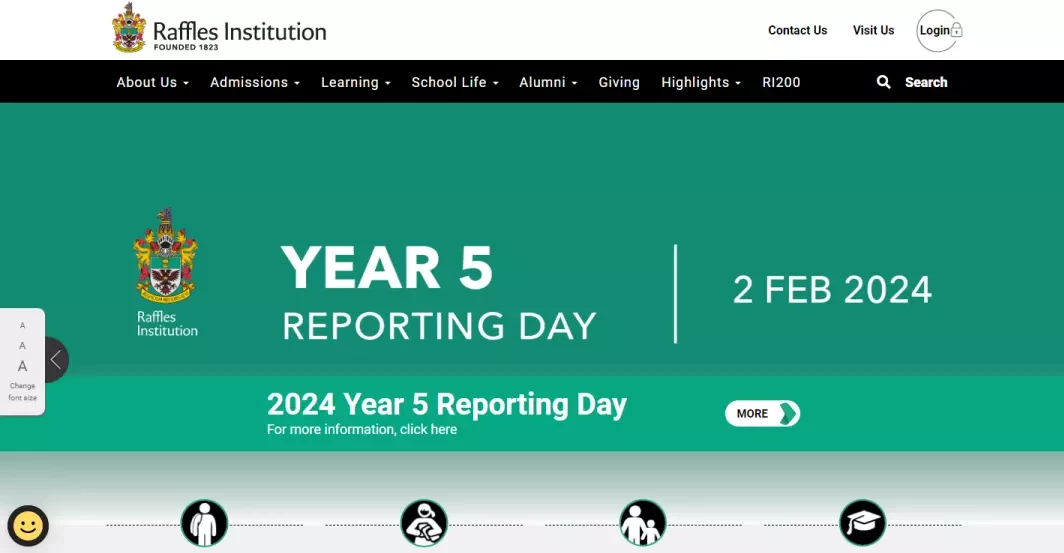Viewport: 1064px width, 553px height.
Task: Select the medium font size A
Action: pyautogui.click(x=22, y=345)
